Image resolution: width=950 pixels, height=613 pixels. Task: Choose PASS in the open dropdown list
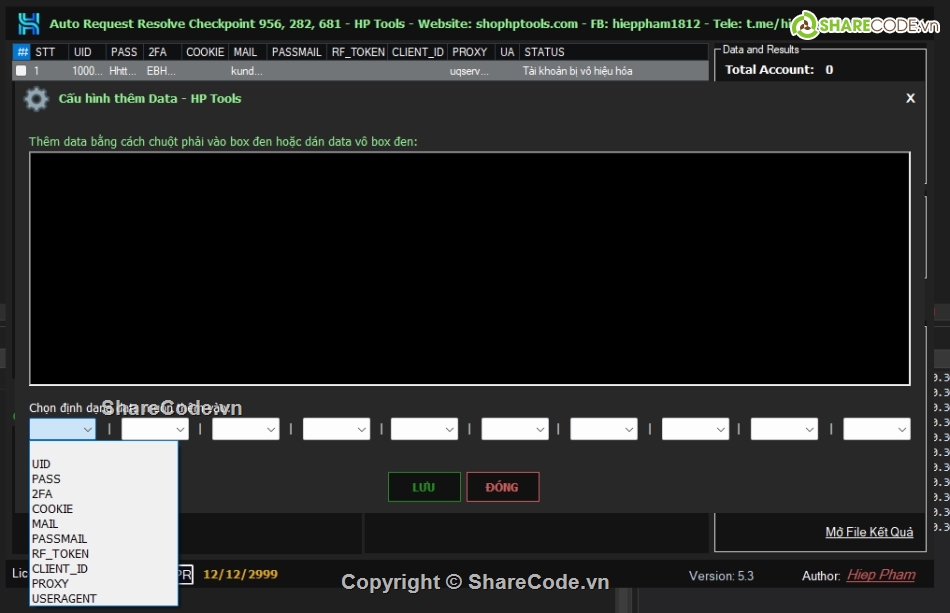tap(104, 479)
